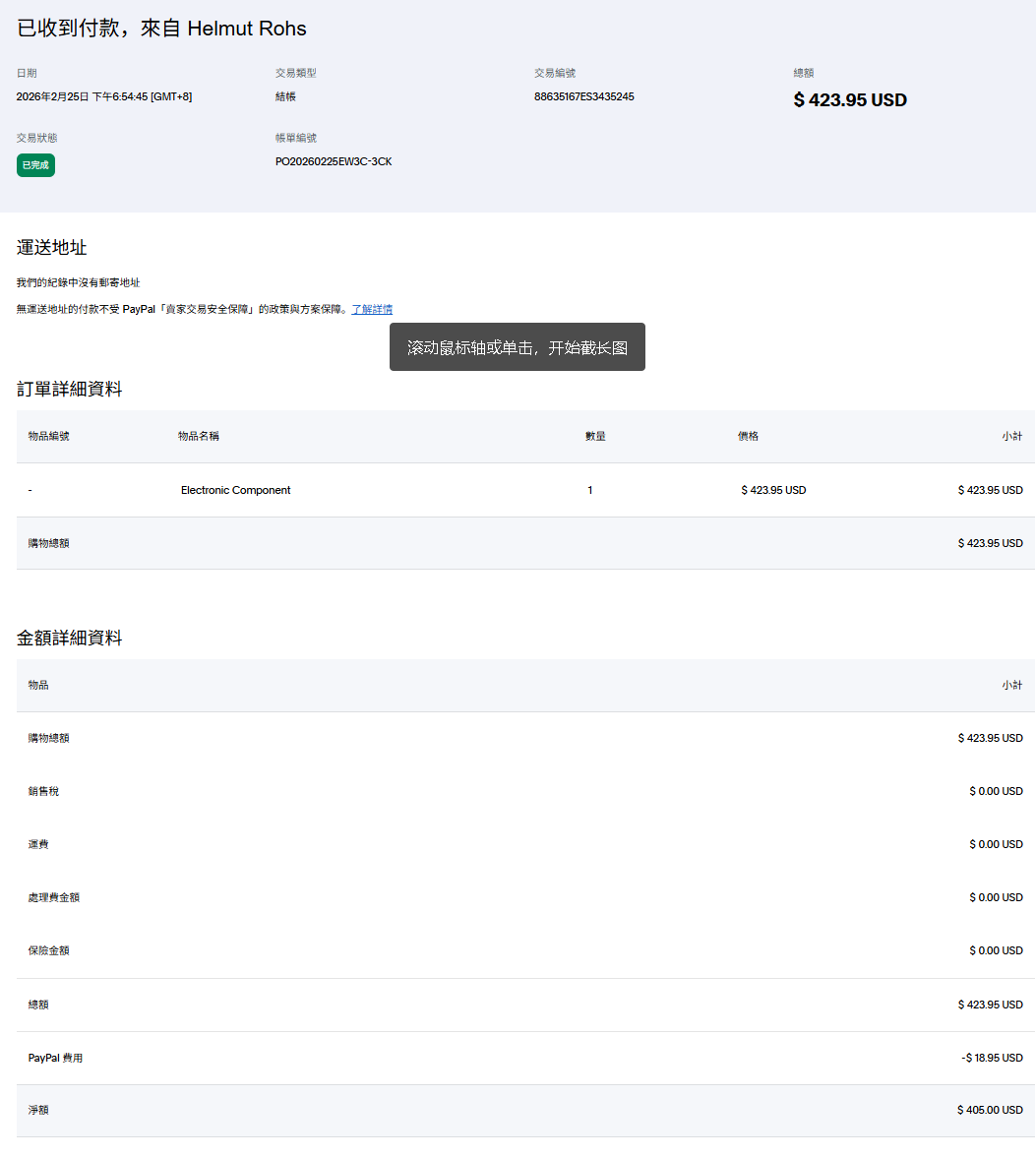Image resolution: width=1036 pixels, height=1158 pixels.
Task: Click the 價格 column header
Action: pyautogui.click(x=748, y=436)
